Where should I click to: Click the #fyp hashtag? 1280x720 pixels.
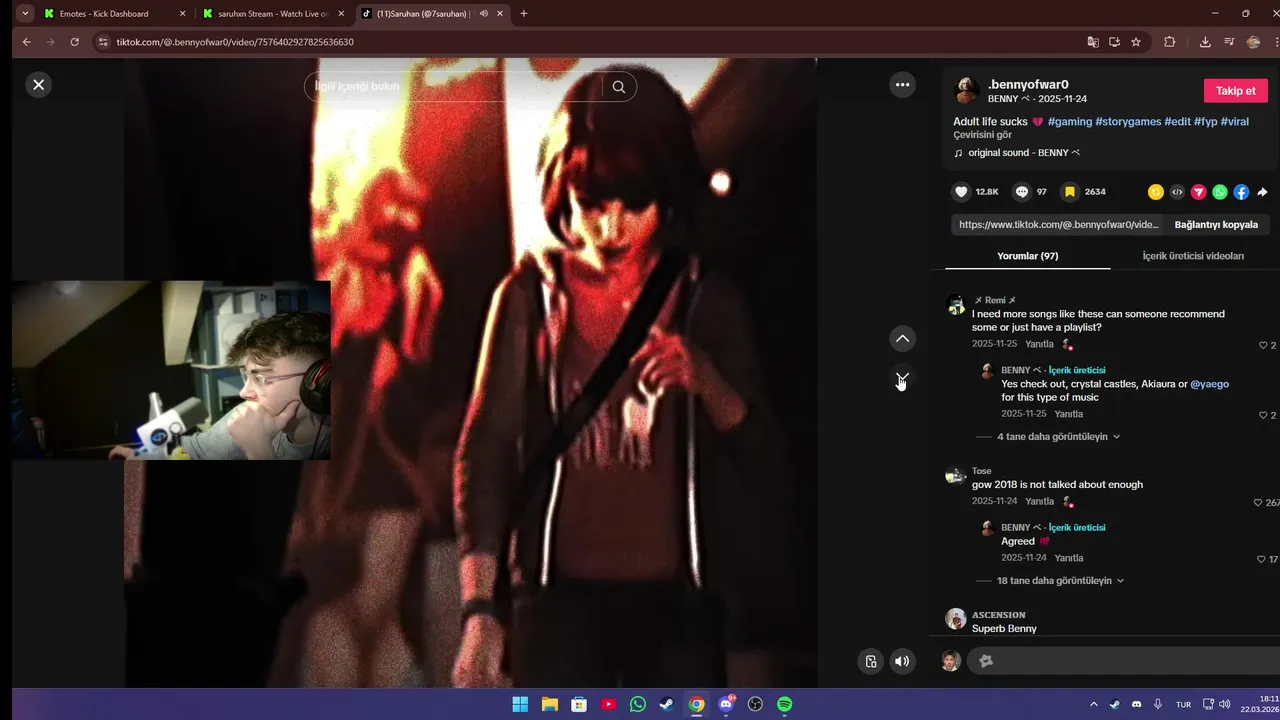click(x=1205, y=122)
